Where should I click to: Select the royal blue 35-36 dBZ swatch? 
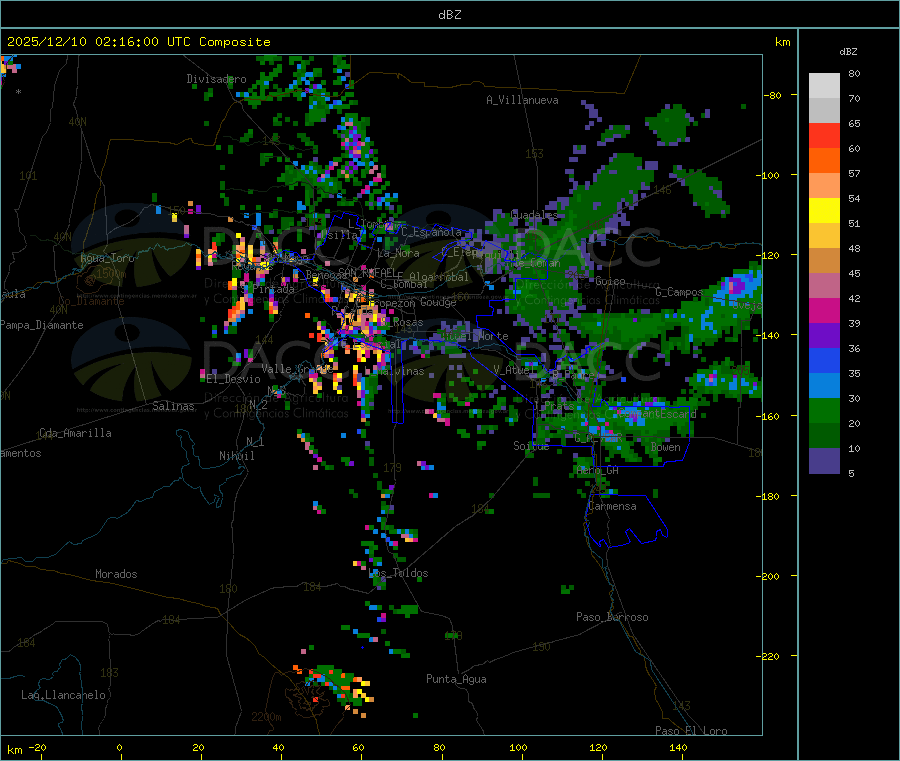tap(824, 360)
